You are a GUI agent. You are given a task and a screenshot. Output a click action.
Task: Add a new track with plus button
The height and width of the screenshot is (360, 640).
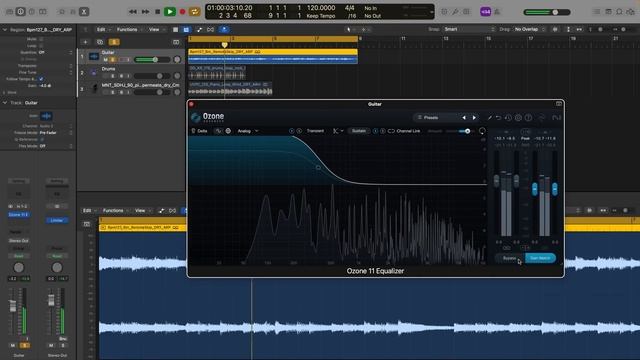click(85, 42)
